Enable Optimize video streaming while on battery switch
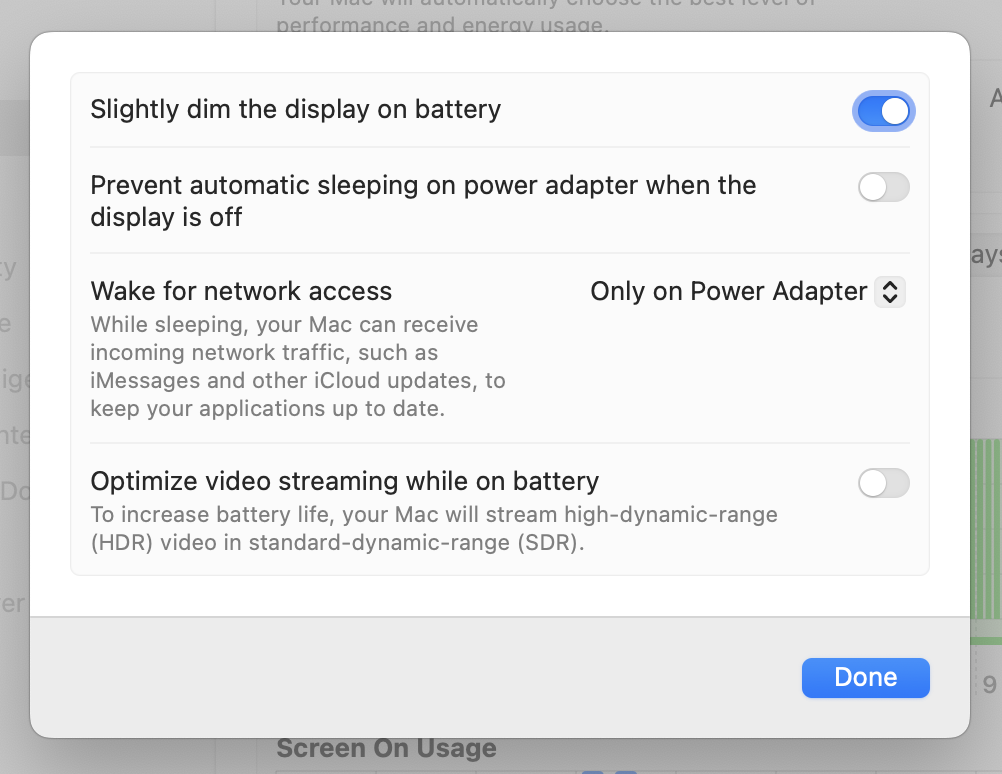Screen dimensions: 1002x774 coord(883,483)
